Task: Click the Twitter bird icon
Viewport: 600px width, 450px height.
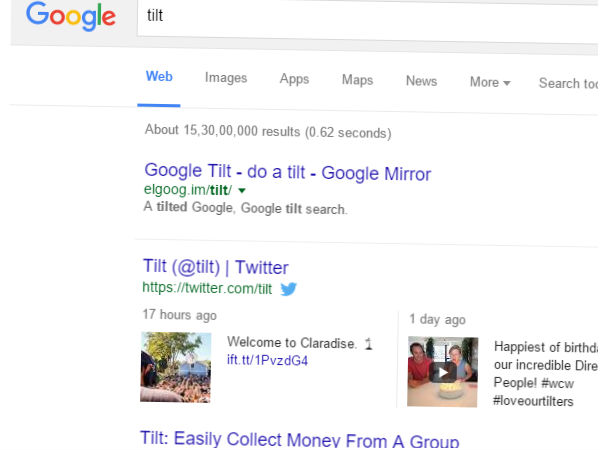Action: pos(289,289)
